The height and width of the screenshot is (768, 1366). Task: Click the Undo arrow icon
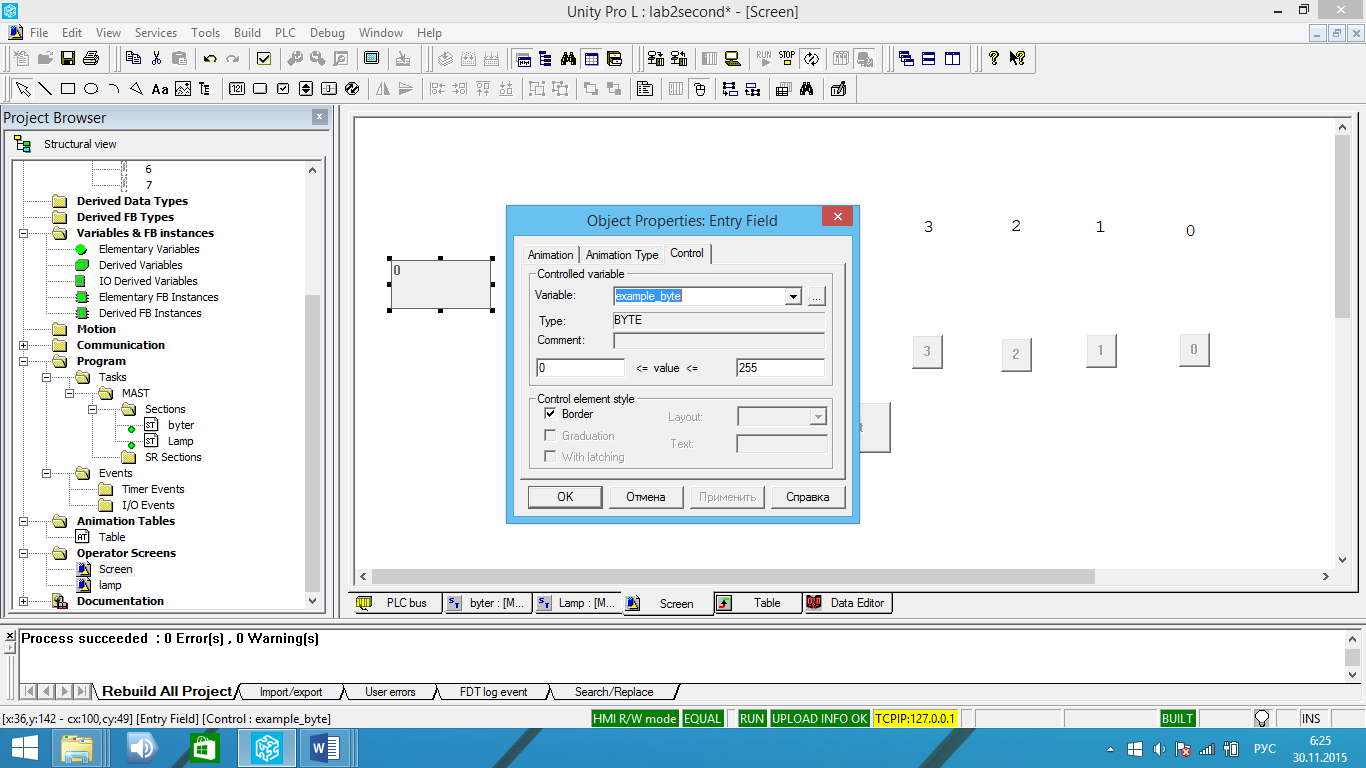tap(210, 58)
